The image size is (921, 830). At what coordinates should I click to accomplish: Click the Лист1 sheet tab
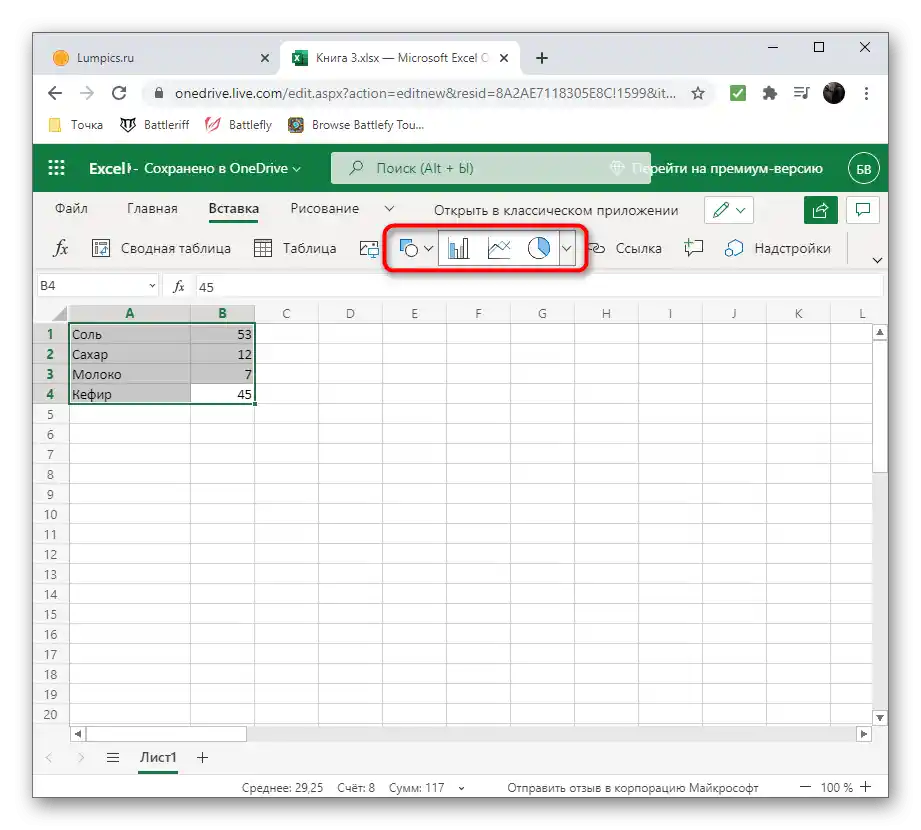coord(158,757)
